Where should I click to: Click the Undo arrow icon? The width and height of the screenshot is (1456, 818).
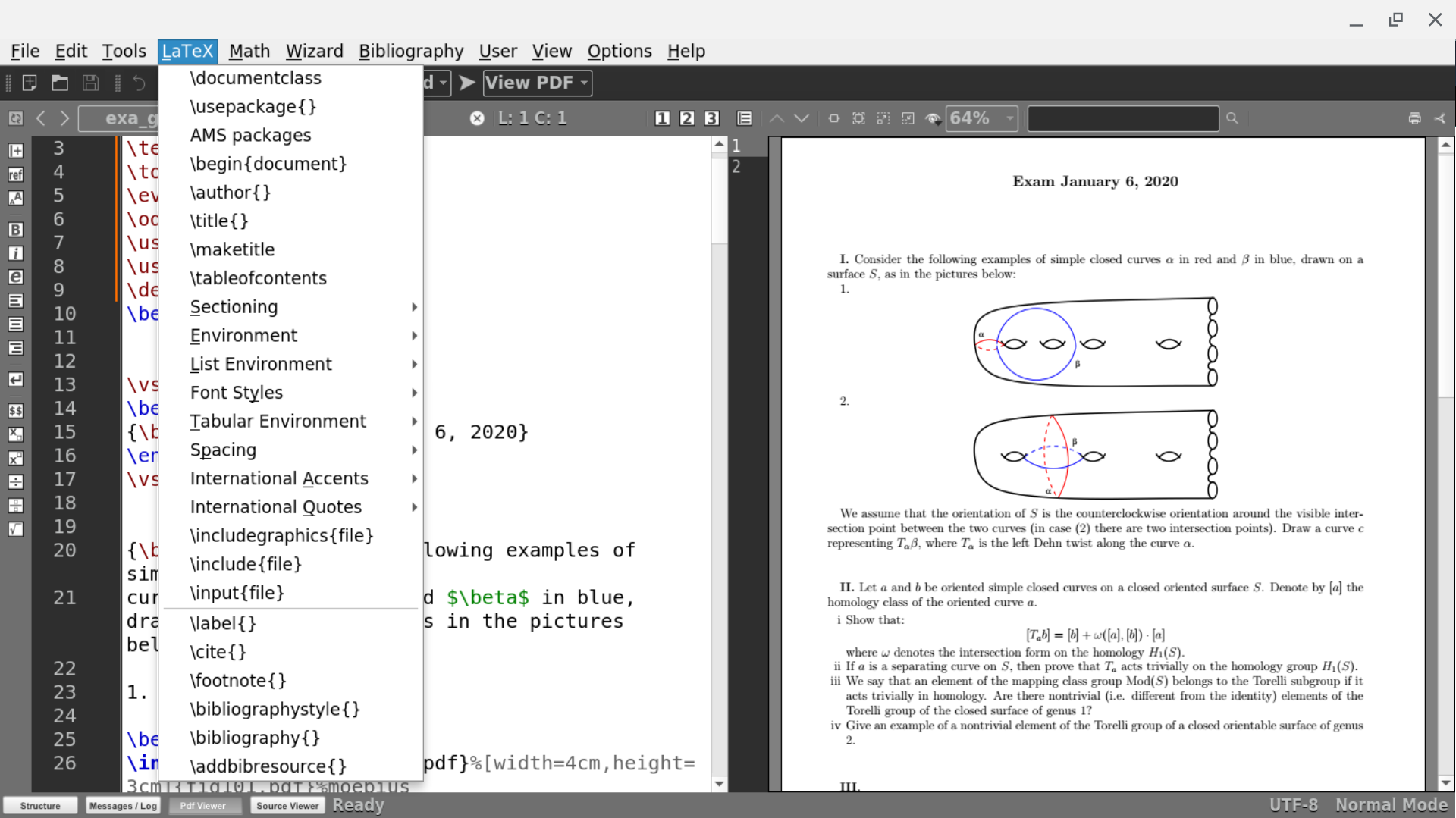[139, 83]
